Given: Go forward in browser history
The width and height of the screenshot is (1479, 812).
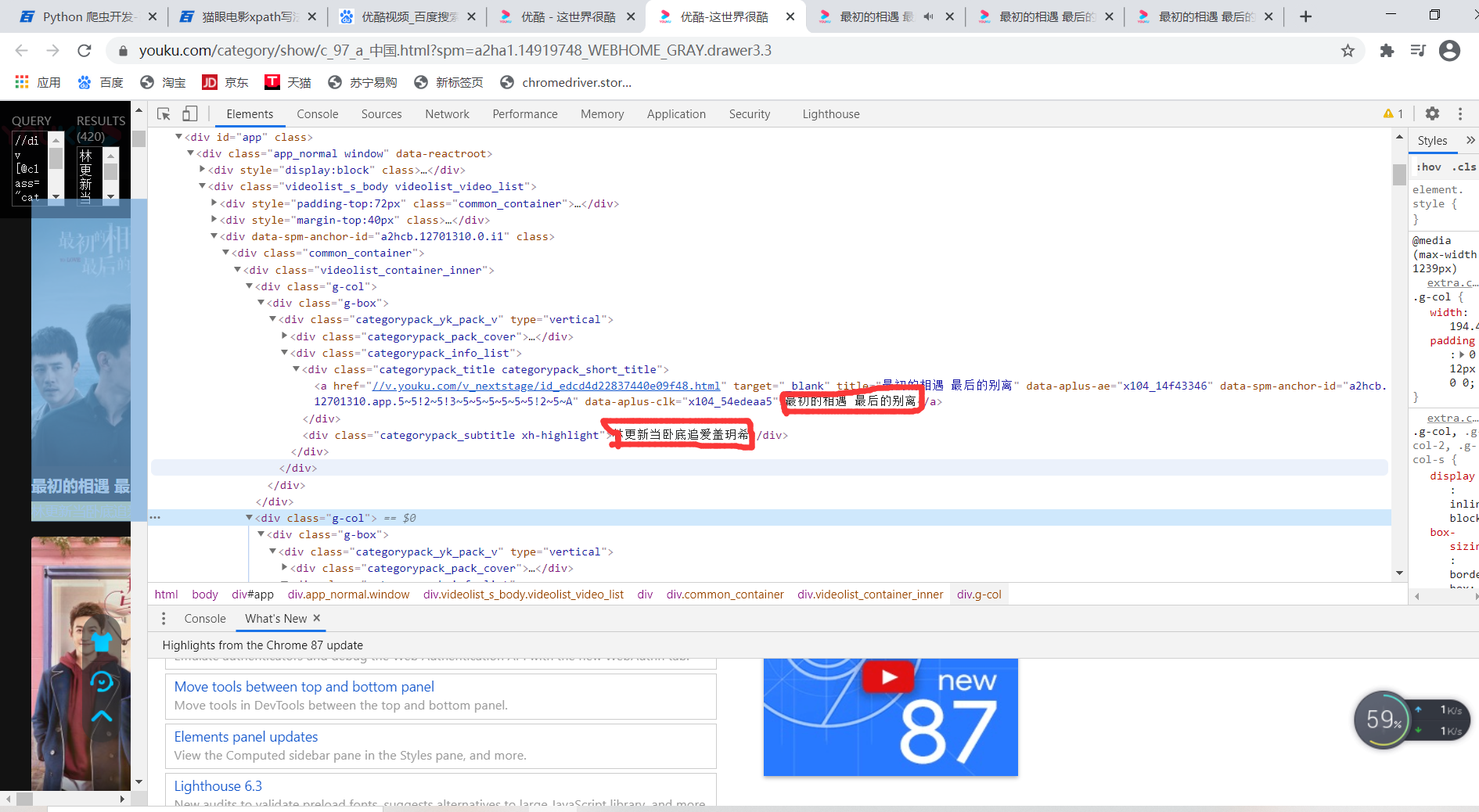Looking at the screenshot, I should [52, 51].
